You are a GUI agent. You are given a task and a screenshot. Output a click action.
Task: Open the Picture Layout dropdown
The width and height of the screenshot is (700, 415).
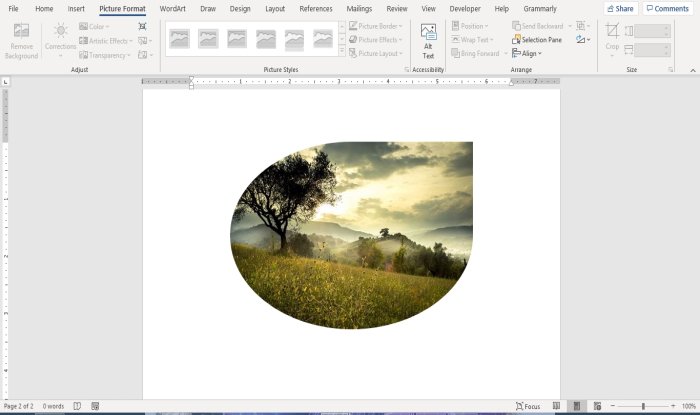point(376,54)
